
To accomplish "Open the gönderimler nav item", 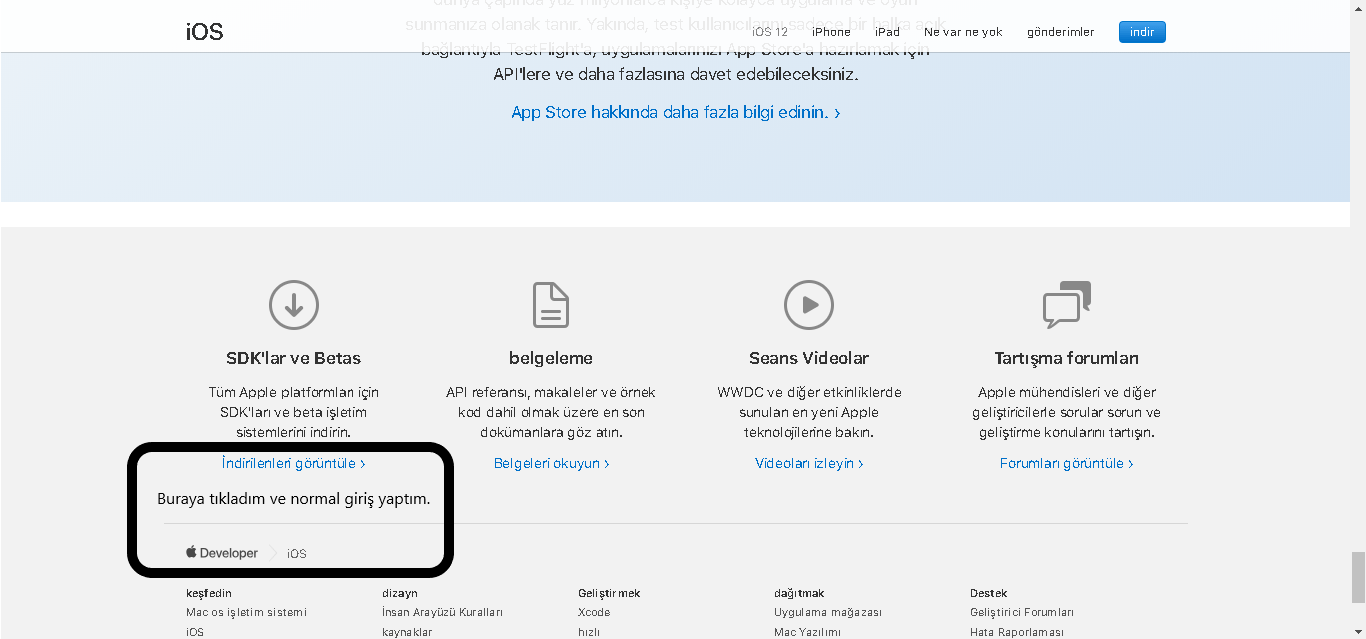I will point(1060,32).
